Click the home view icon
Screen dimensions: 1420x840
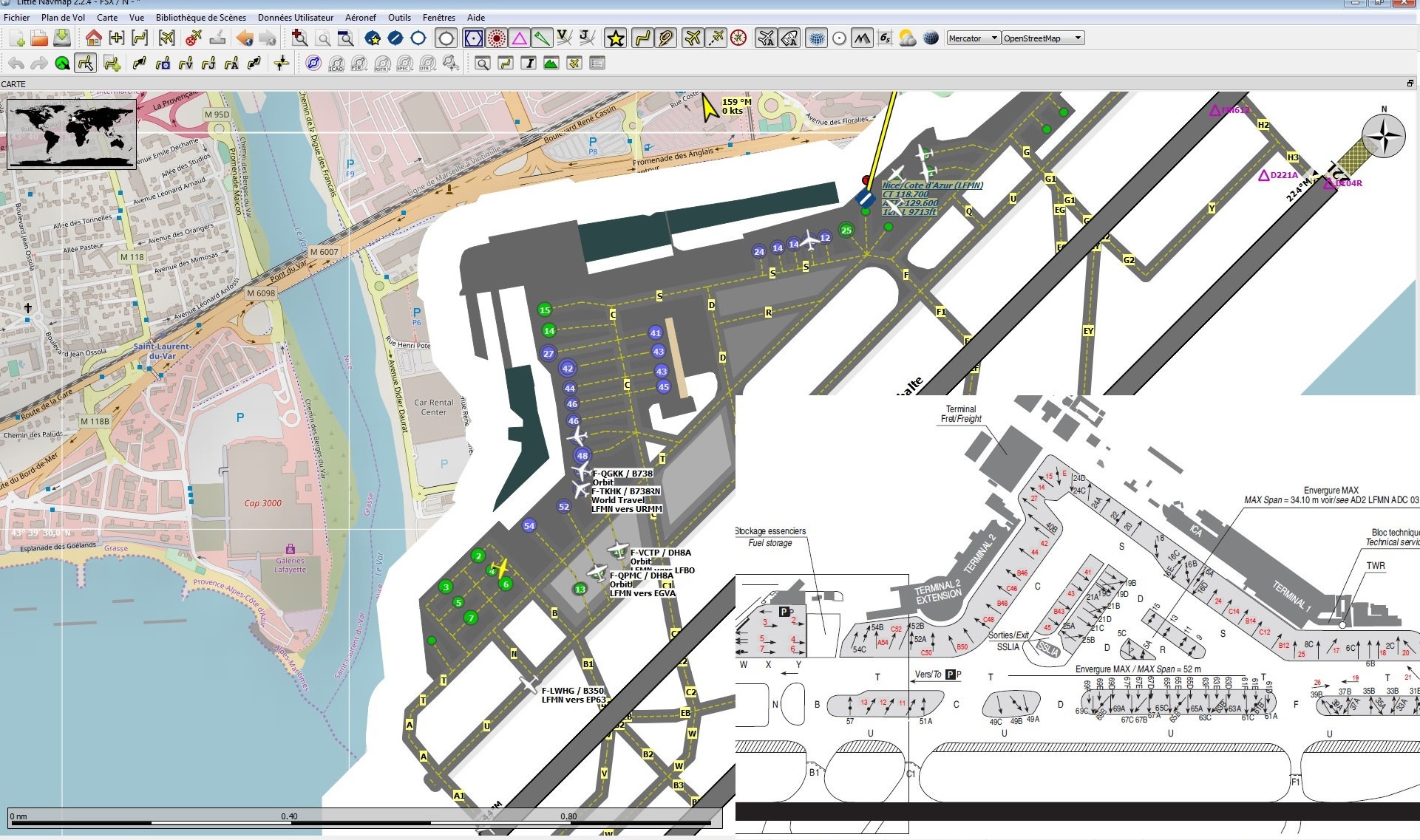tap(93, 38)
